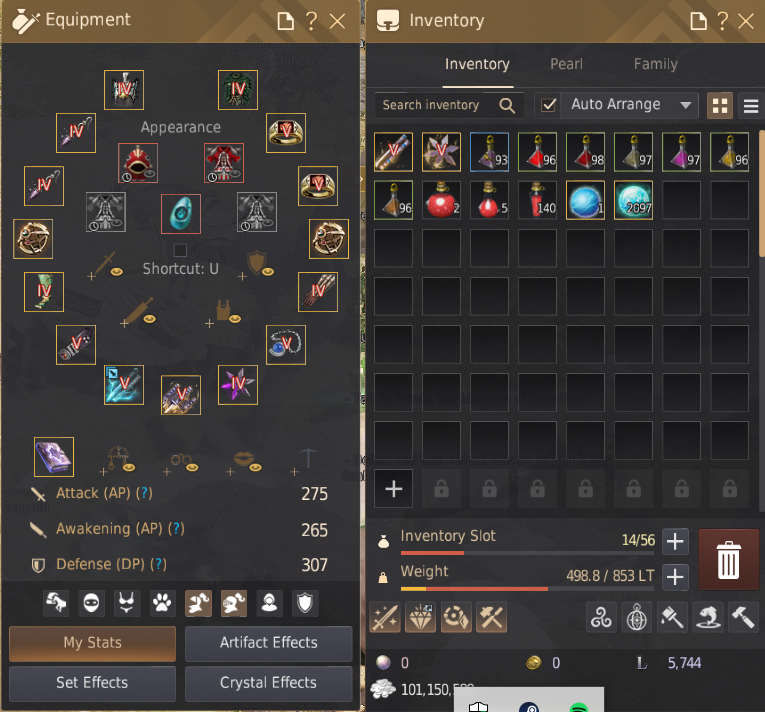The width and height of the screenshot is (765, 712).
Task: Tick the checkbox above Shortcut: U
Action: 180,250
